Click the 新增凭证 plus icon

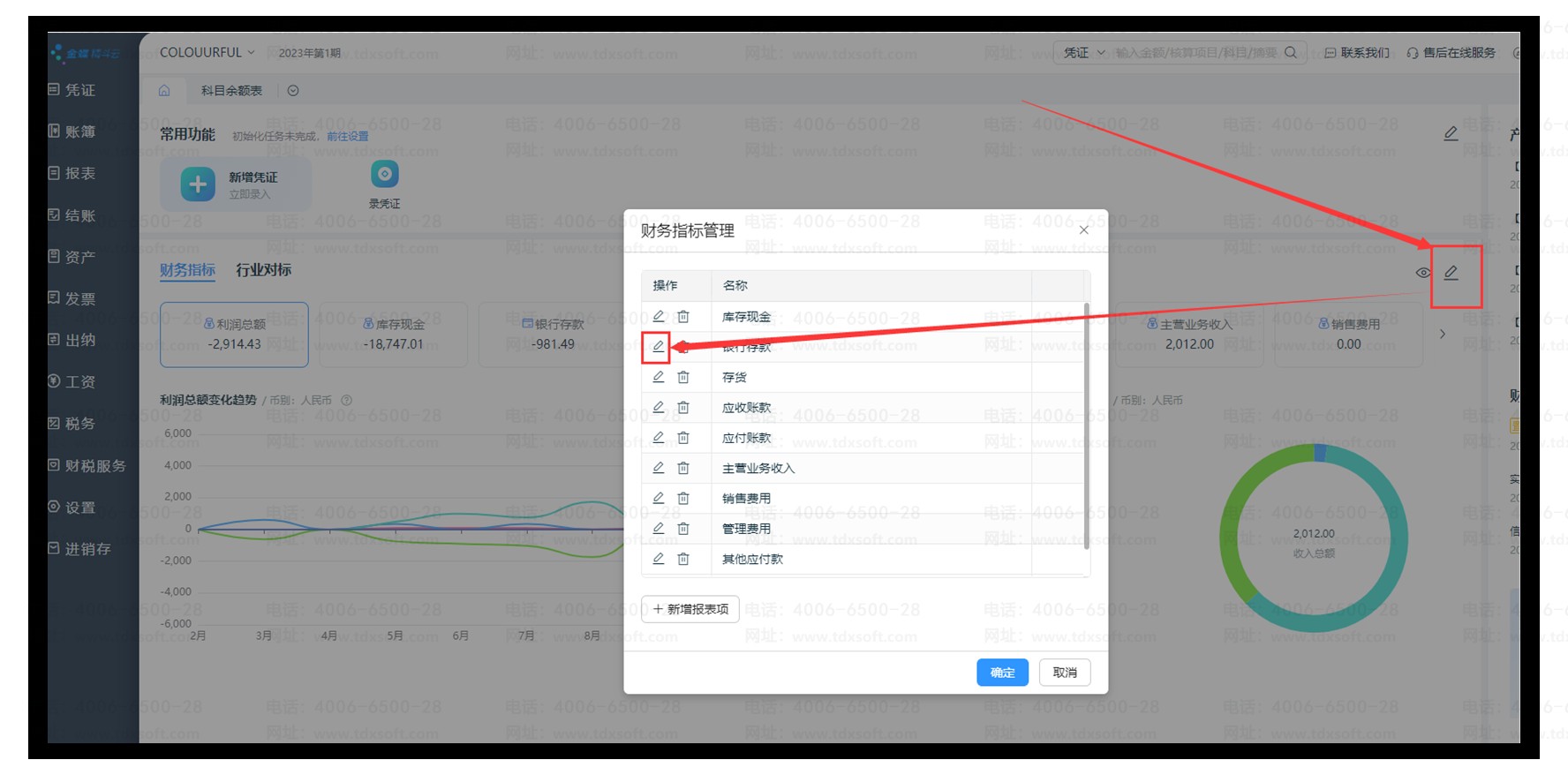coord(198,184)
